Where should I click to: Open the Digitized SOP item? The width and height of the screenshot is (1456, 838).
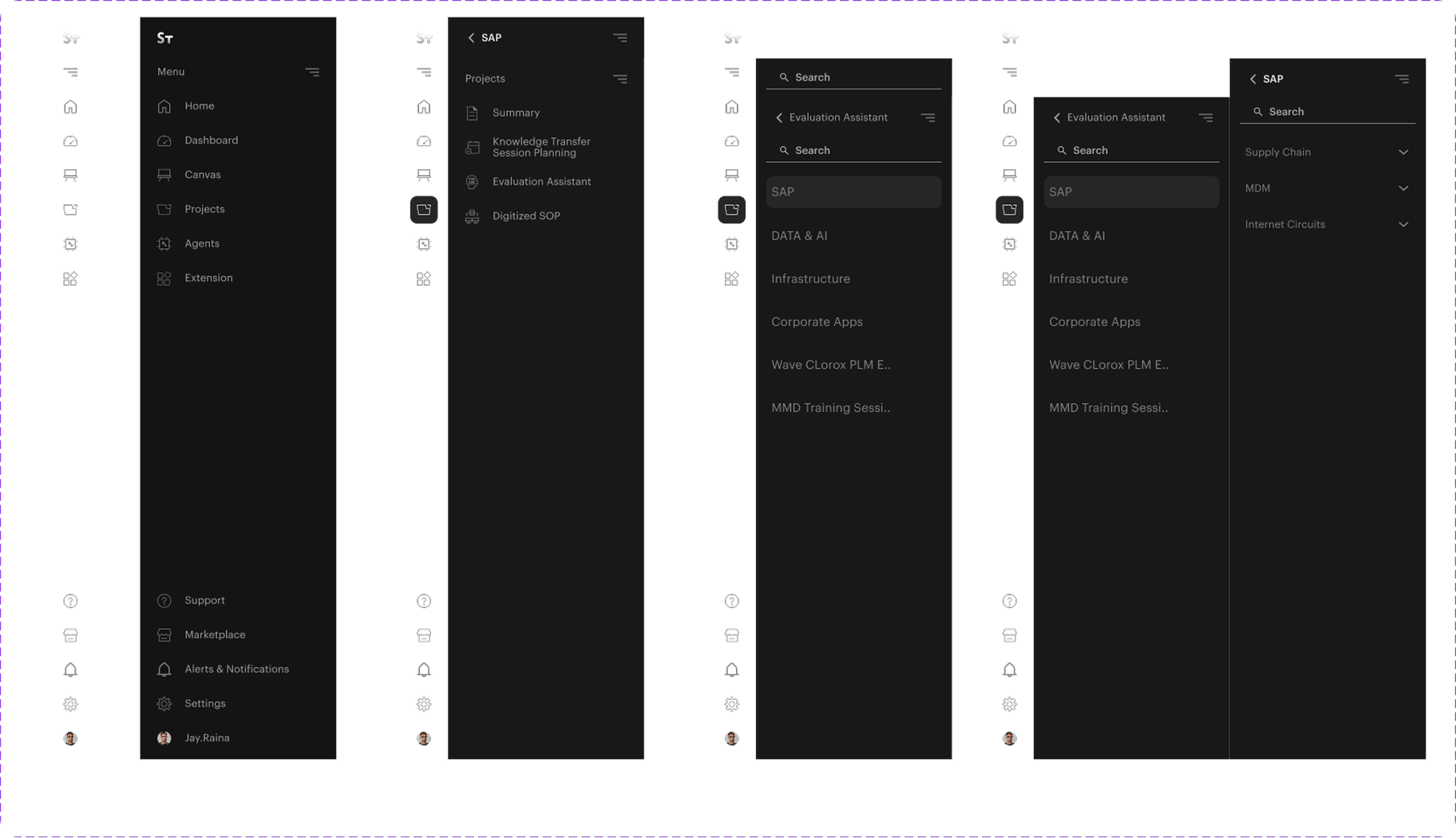526,216
